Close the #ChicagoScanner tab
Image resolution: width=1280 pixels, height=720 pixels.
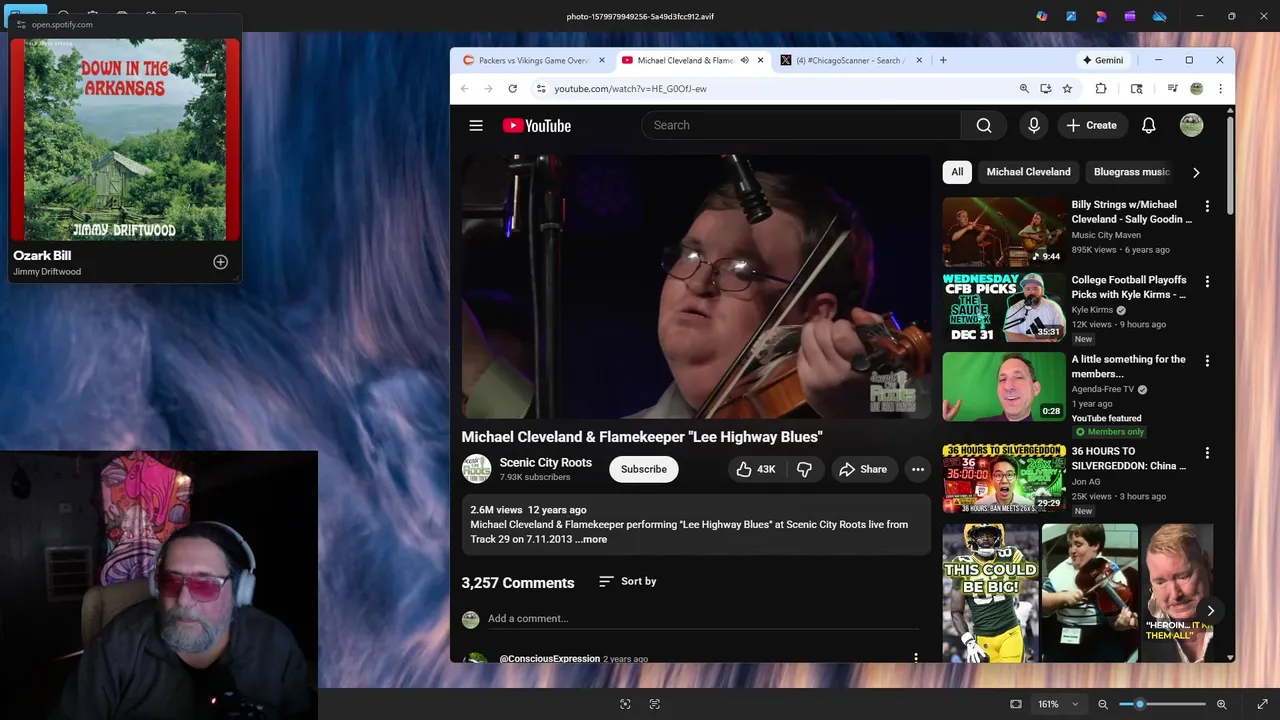[919, 60]
